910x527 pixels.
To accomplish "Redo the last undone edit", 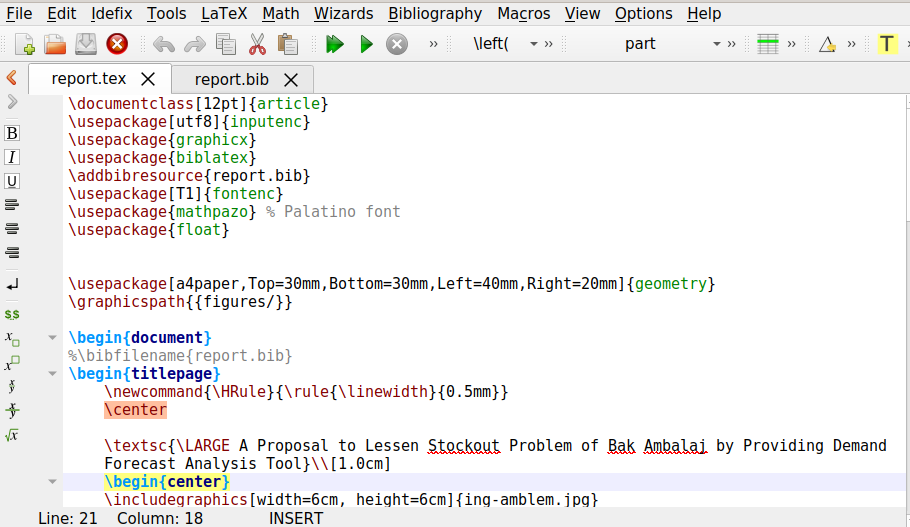I will [x=194, y=44].
